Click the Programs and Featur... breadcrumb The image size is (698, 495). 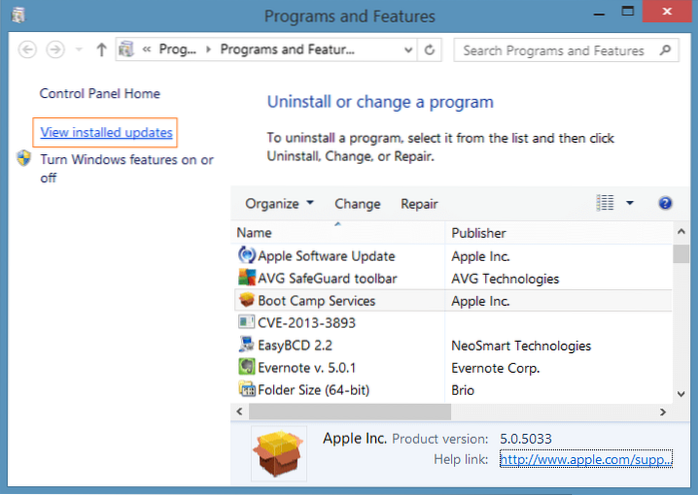coord(287,49)
